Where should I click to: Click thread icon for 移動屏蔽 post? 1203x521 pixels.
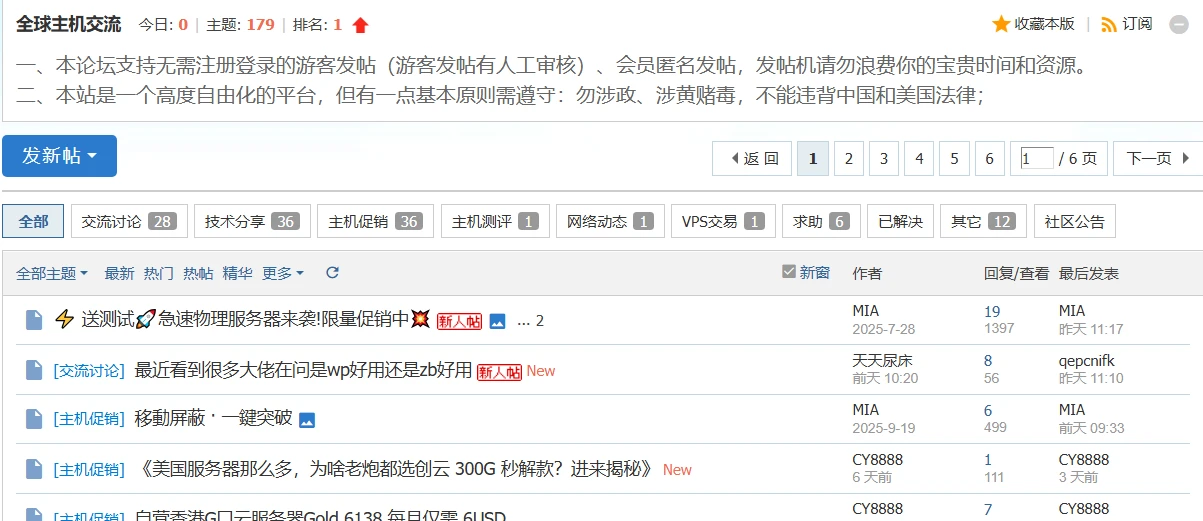pos(34,420)
